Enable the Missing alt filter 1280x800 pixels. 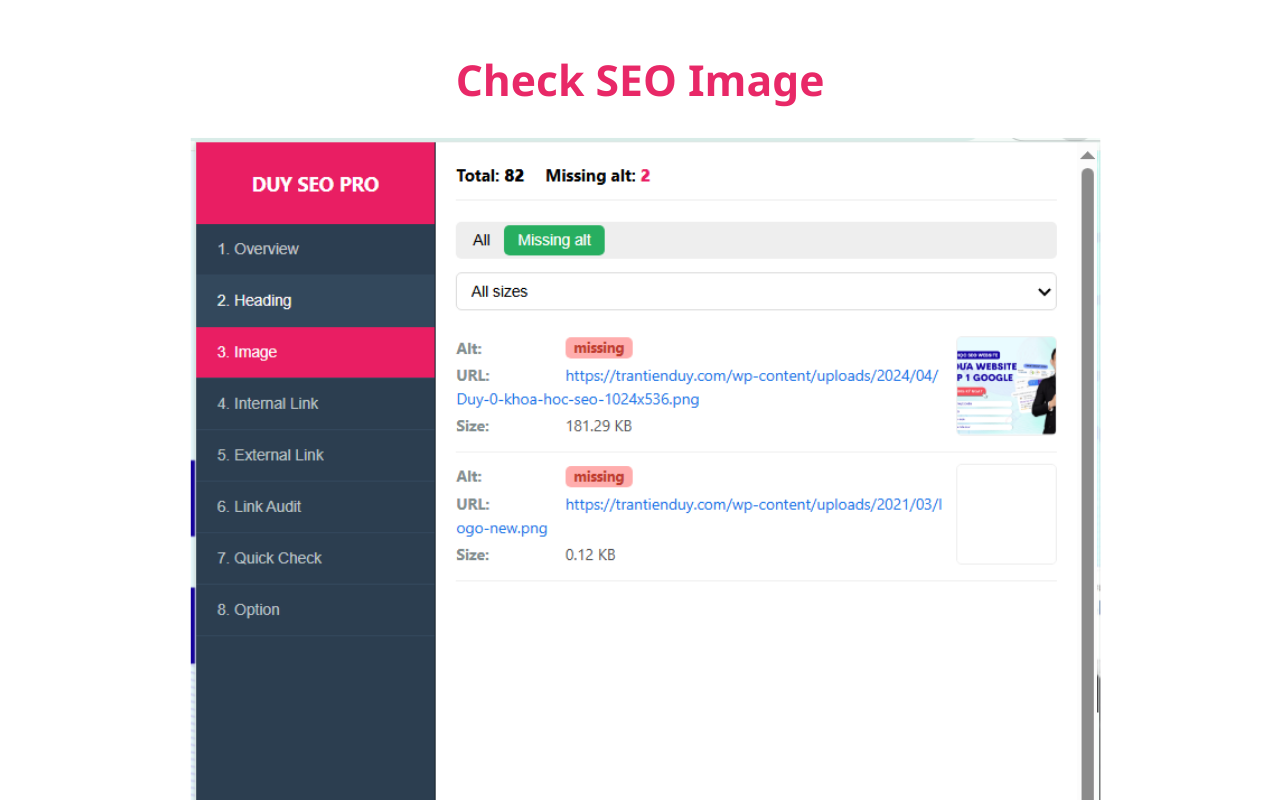[x=554, y=240]
